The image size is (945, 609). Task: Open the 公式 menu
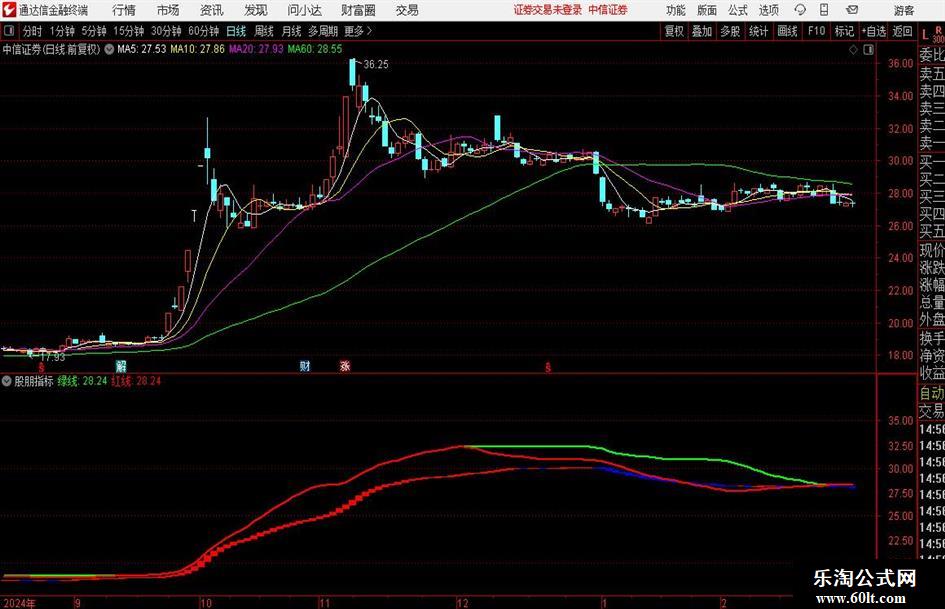click(738, 10)
